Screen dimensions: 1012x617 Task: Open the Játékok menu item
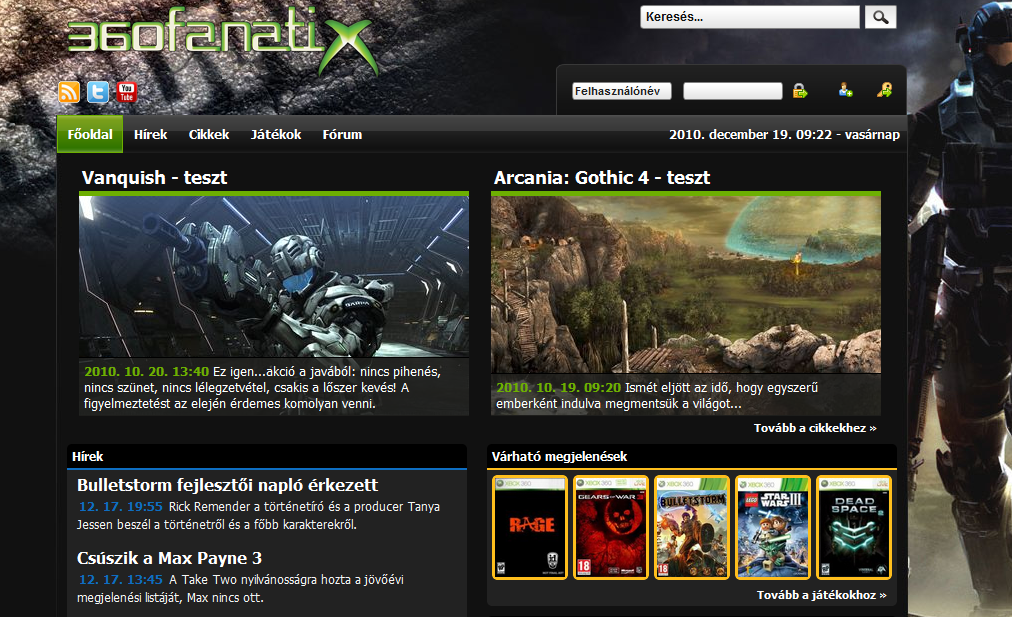pos(276,134)
